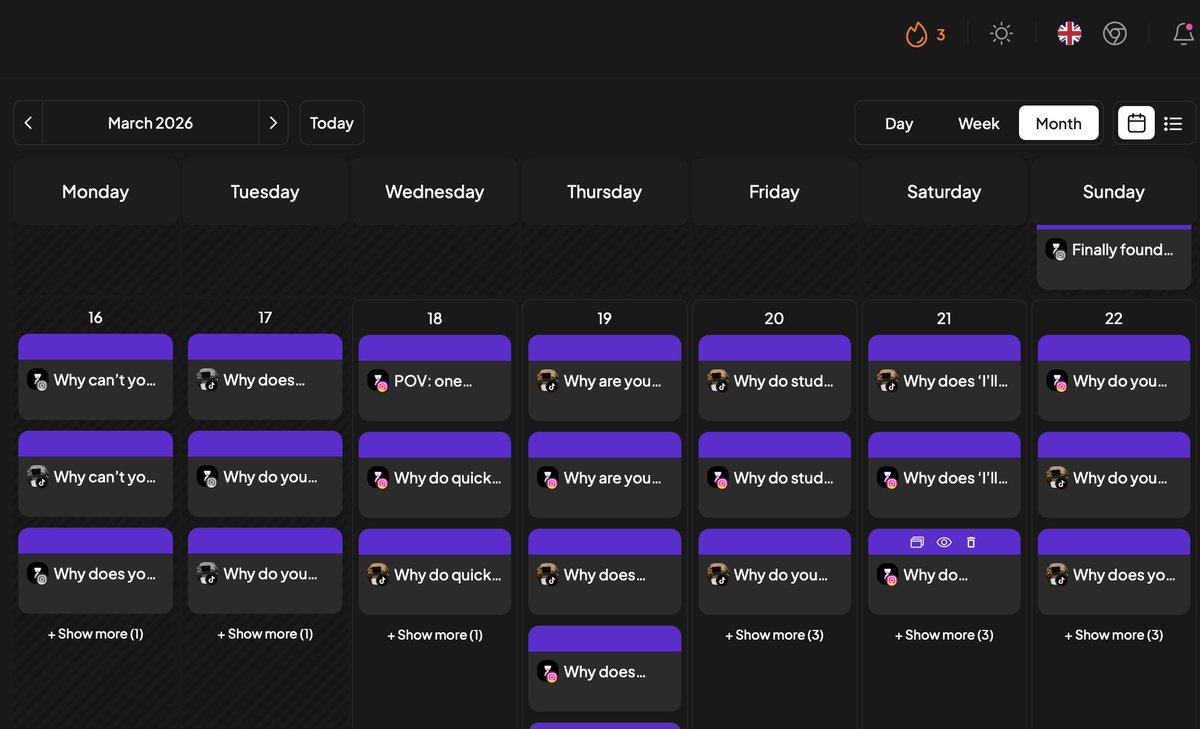Open Thursday's TikTok 'Why are you…' post

[604, 378]
